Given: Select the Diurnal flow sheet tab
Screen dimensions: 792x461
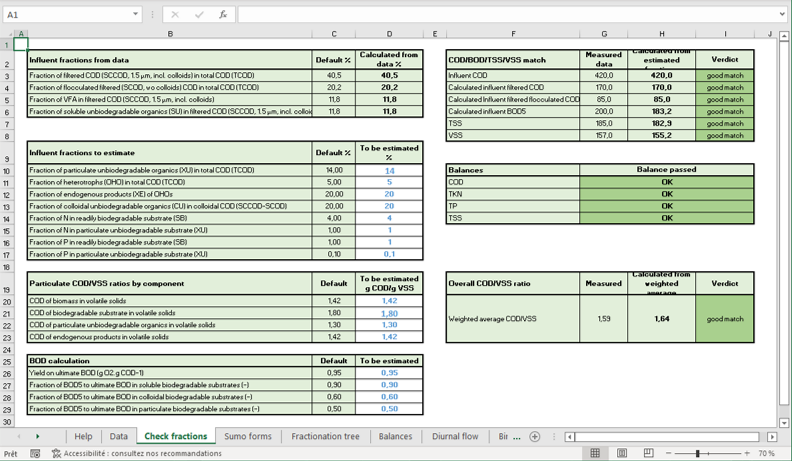Looking at the screenshot, I should 455,437.
